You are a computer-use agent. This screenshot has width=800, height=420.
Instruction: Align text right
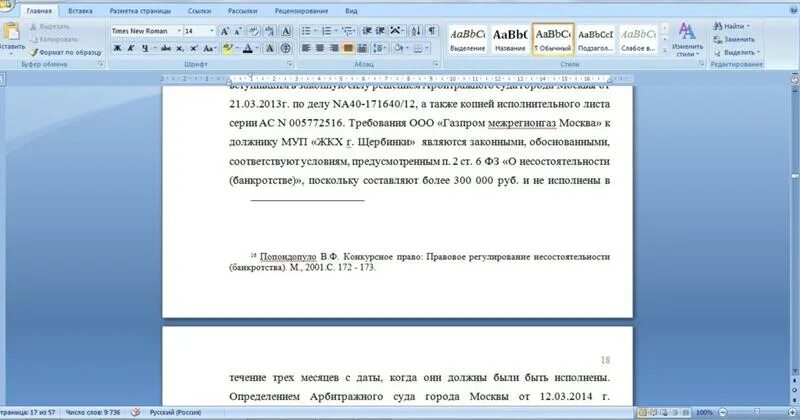coord(334,48)
